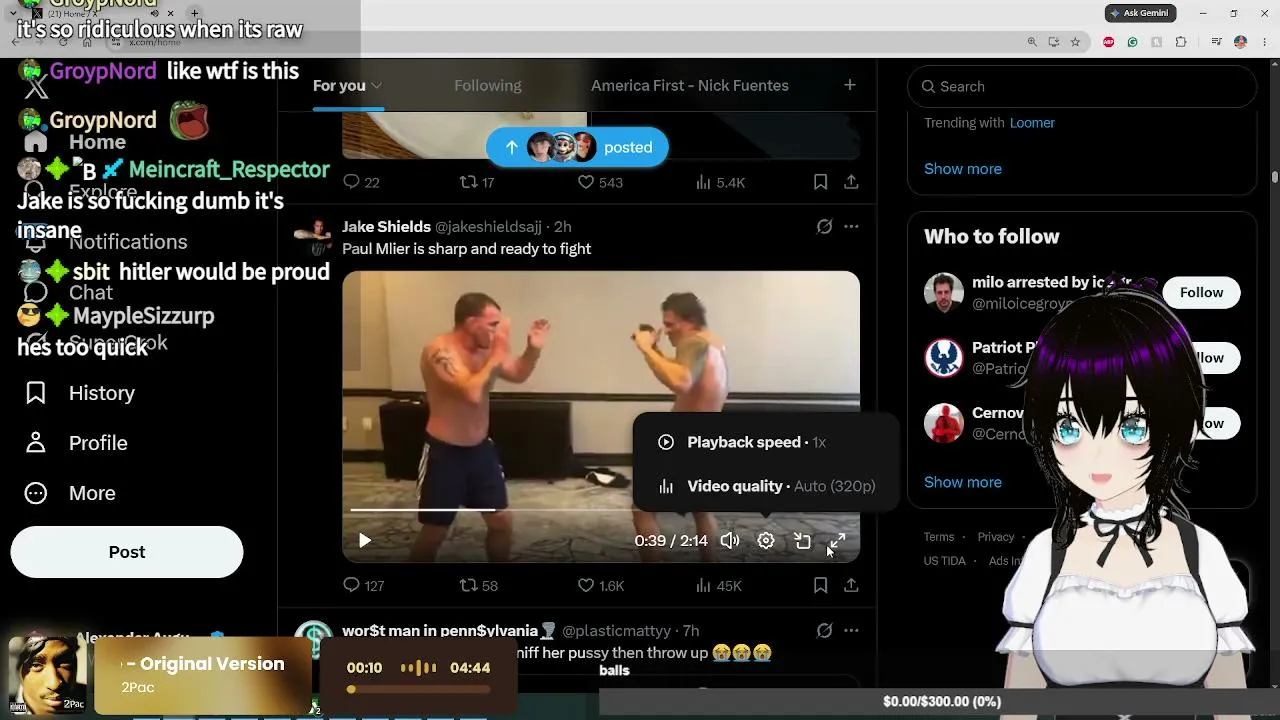Screen dimensions: 1280x720
Task: Open milo arrested profile picture
Action: pos(943,293)
